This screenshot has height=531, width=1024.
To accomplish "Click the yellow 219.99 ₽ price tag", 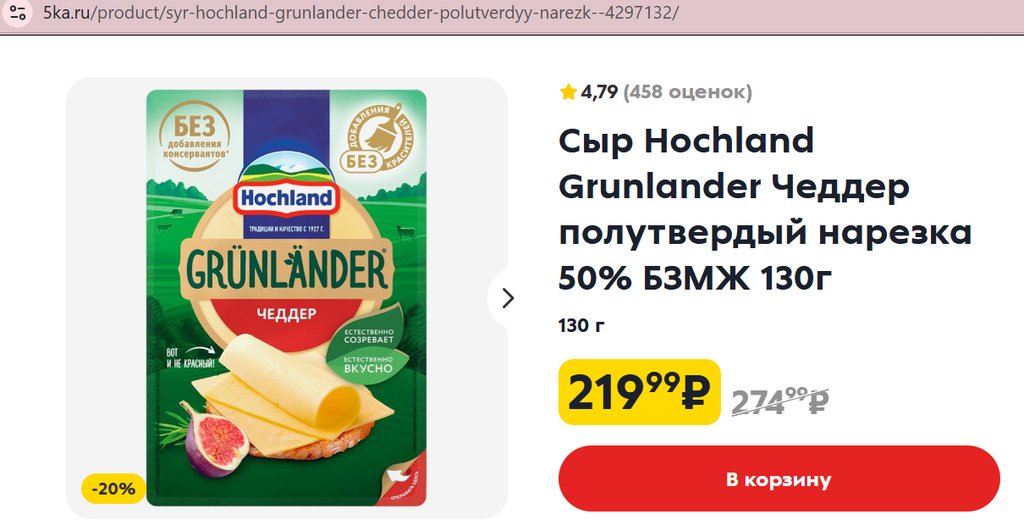I will (x=639, y=392).
